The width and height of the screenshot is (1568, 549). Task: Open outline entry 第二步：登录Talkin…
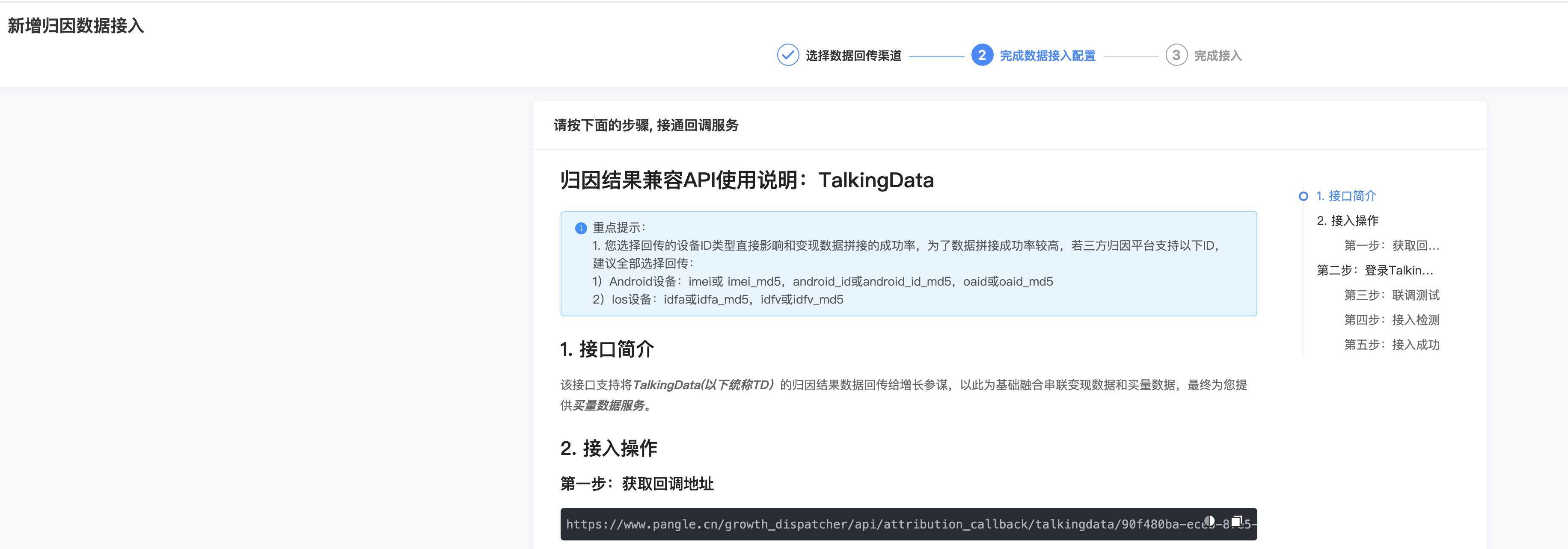pyautogui.click(x=1375, y=271)
